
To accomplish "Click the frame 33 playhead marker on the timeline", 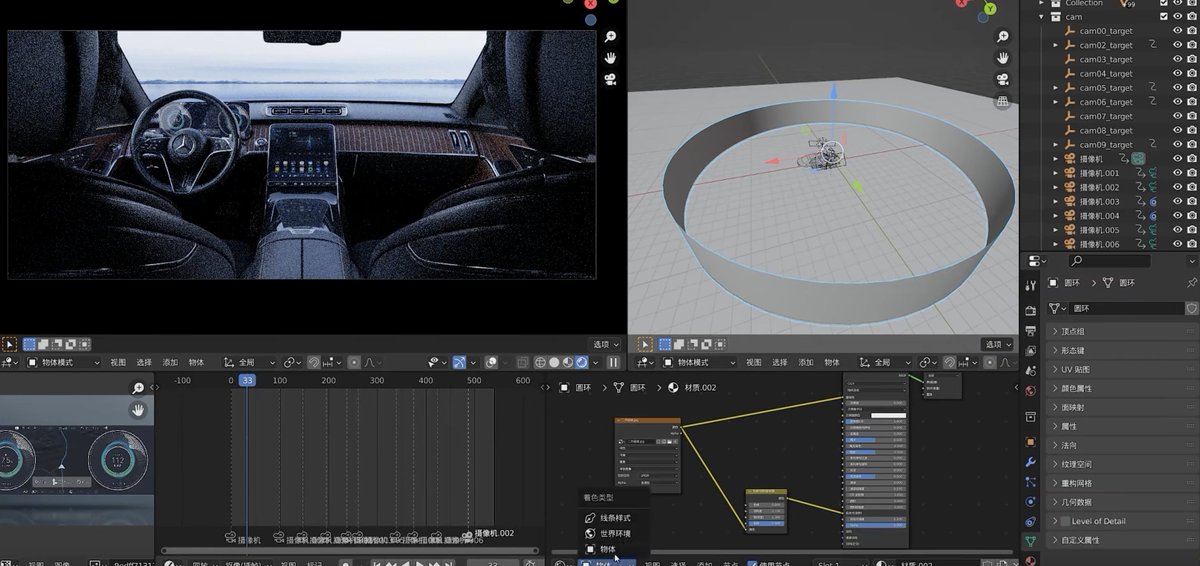I will [247, 380].
